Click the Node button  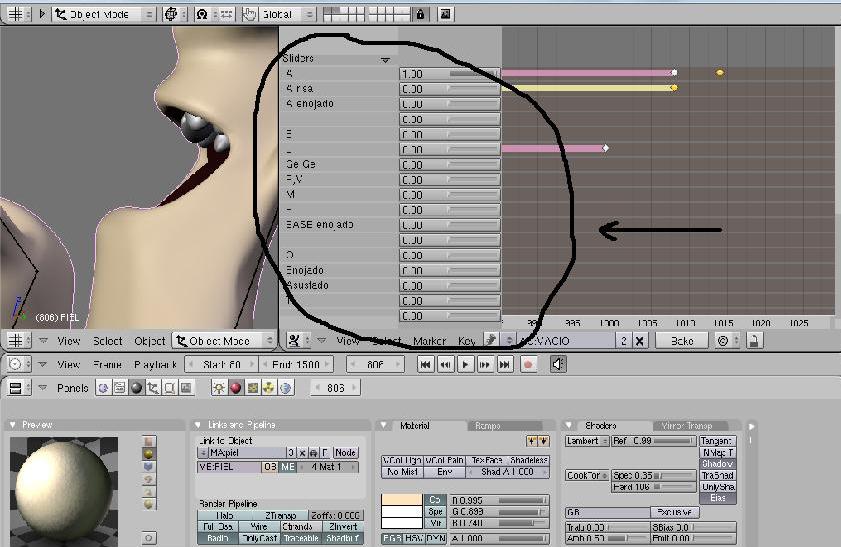[345, 453]
